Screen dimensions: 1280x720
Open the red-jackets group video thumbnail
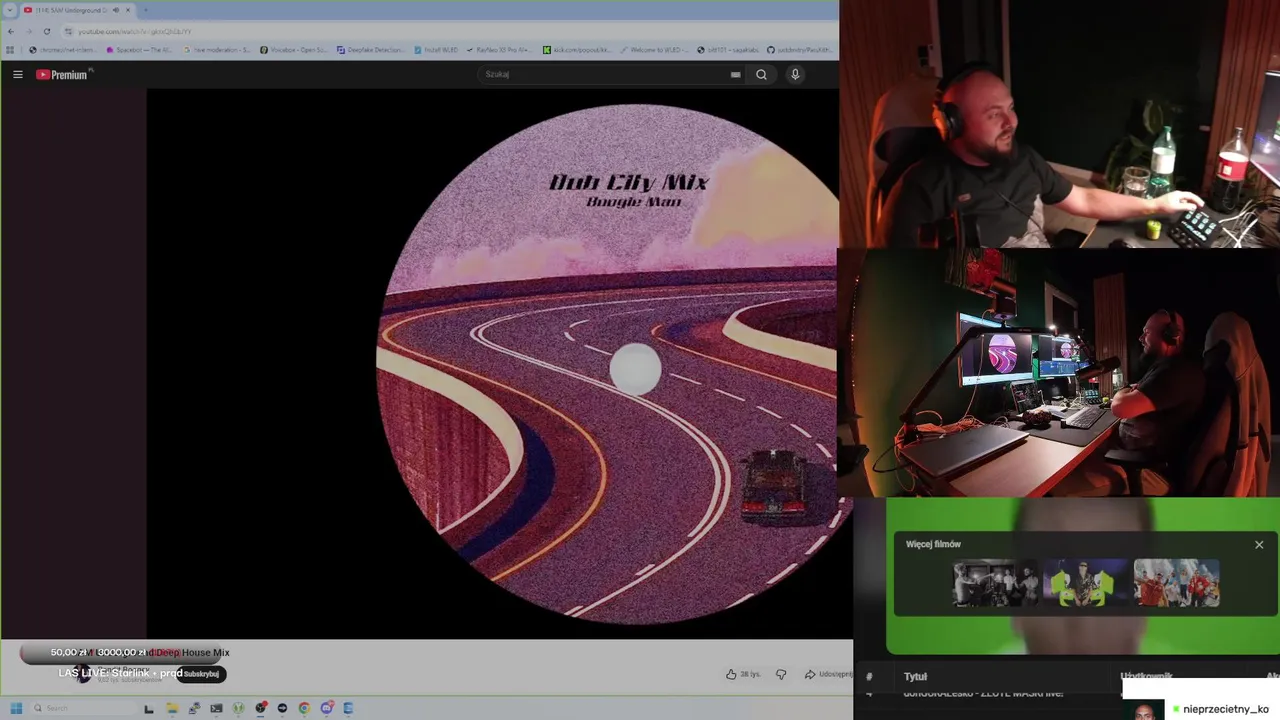point(1176,583)
